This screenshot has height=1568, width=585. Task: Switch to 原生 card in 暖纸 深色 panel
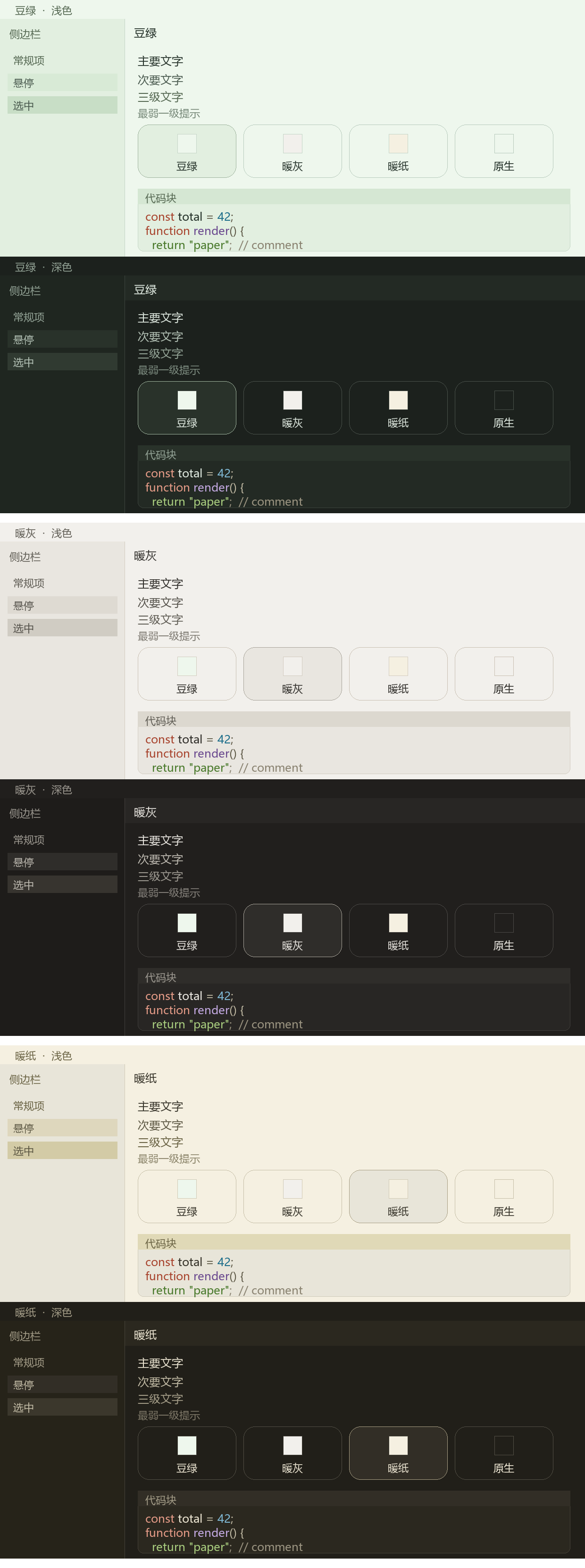pyautogui.click(x=504, y=1453)
